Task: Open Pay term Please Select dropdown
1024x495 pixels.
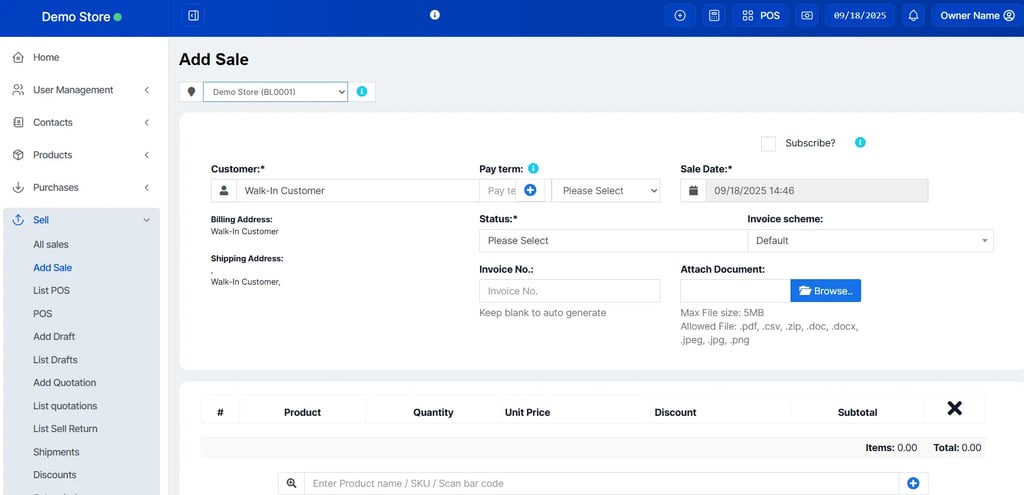Action: click(x=606, y=191)
